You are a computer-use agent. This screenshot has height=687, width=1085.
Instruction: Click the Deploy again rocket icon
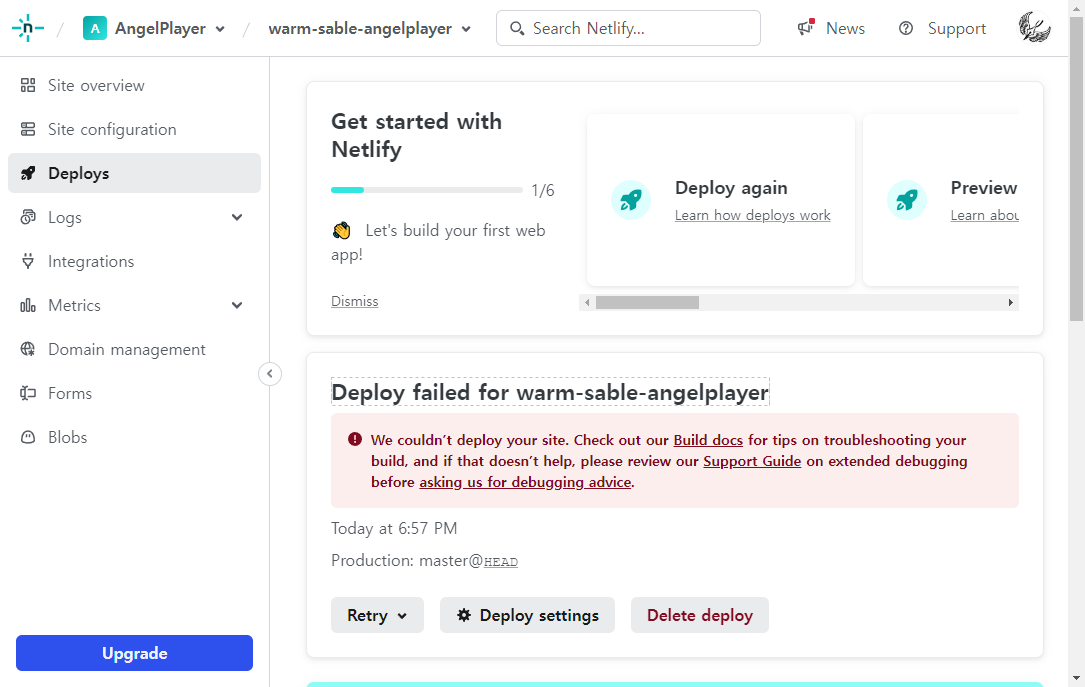coord(630,200)
